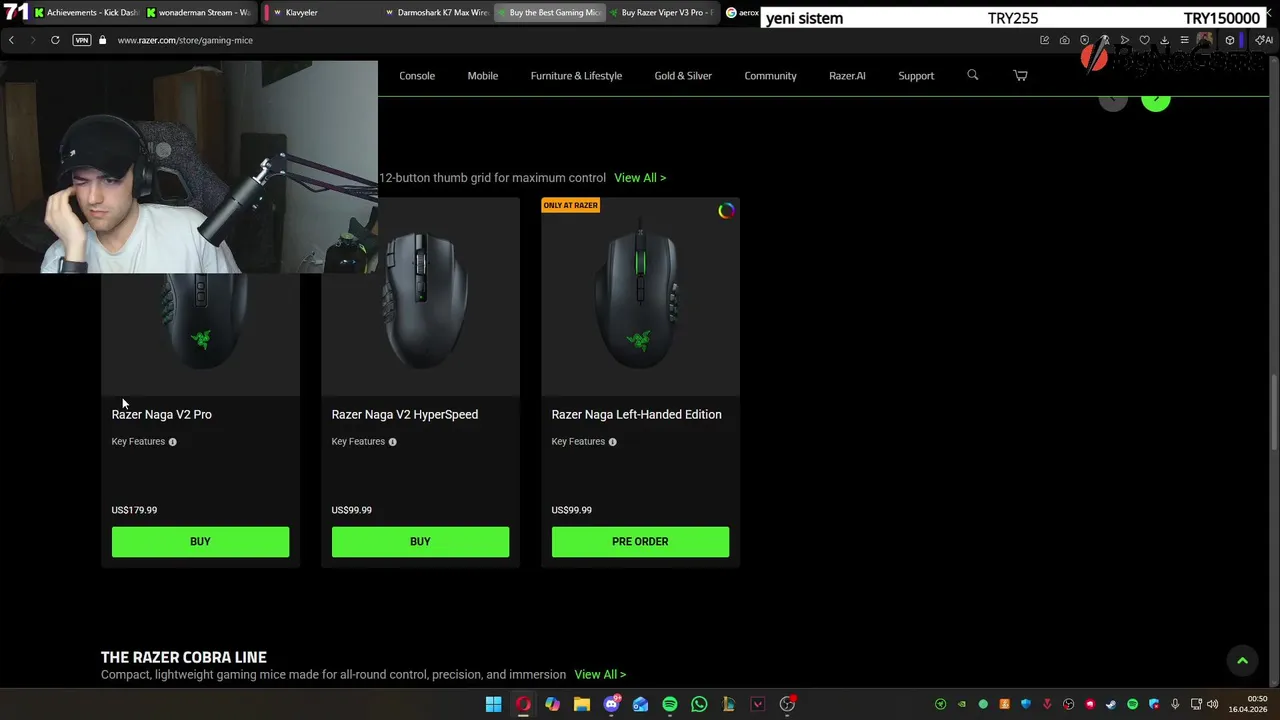Image resolution: width=1280 pixels, height=720 pixels.
Task: Click the site lock icon in address bar
Action: click(102, 40)
